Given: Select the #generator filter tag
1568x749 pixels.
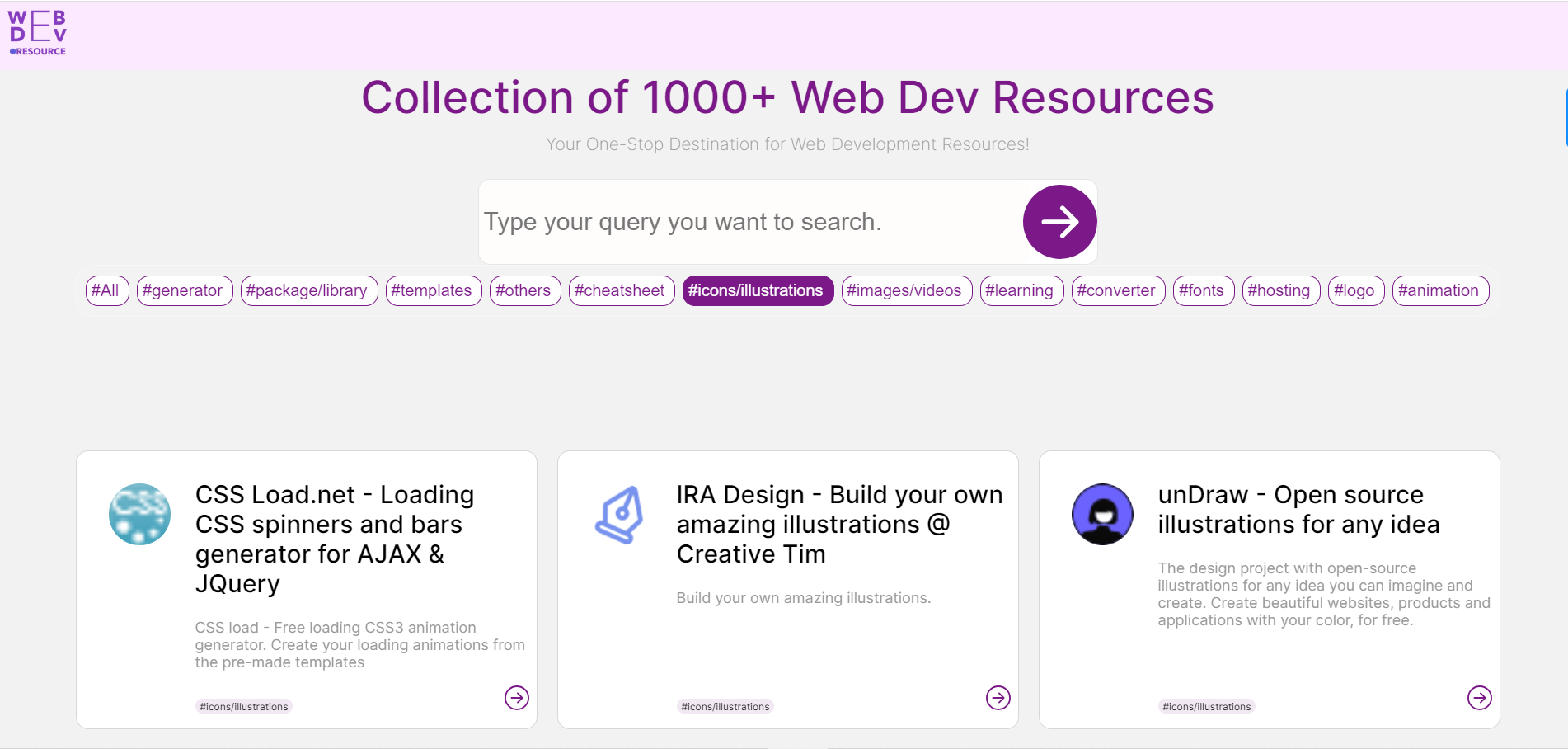Looking at the screenshot, I should (185, 290).
